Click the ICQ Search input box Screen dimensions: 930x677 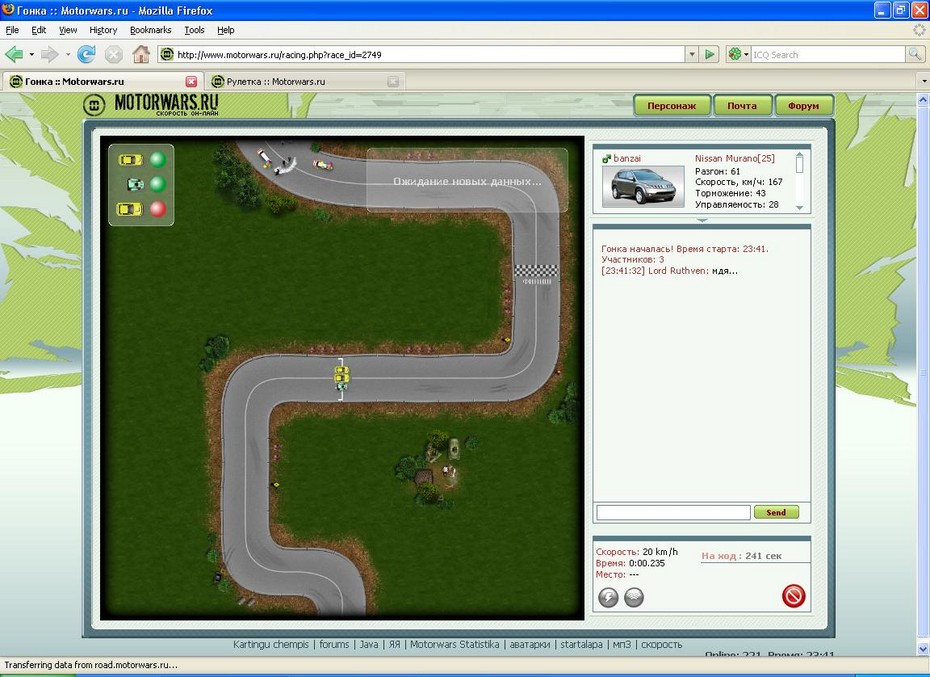pyautogui.click(x=828, y=55)
